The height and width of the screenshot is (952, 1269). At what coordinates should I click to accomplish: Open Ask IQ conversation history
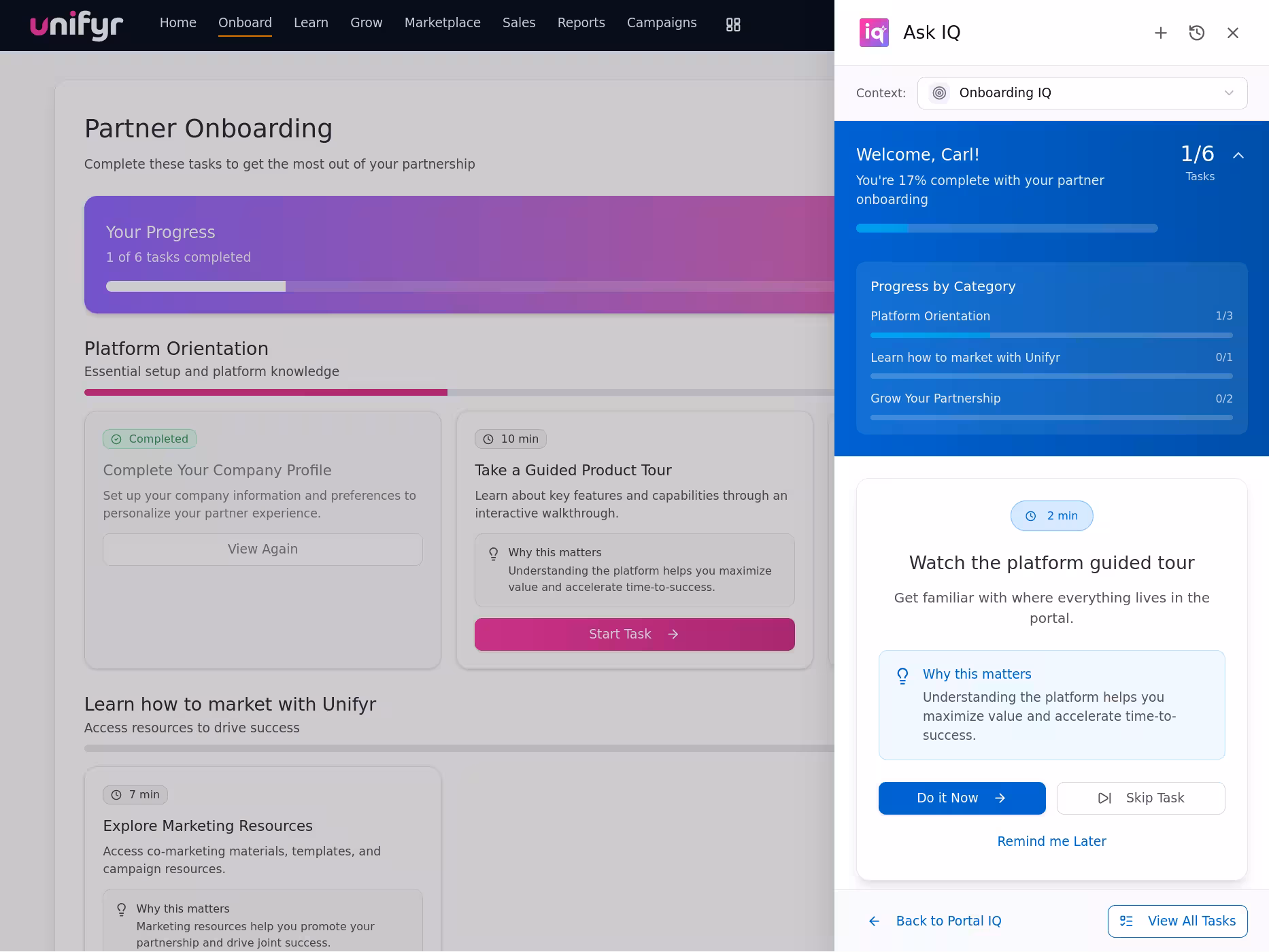coord(1197,33)
